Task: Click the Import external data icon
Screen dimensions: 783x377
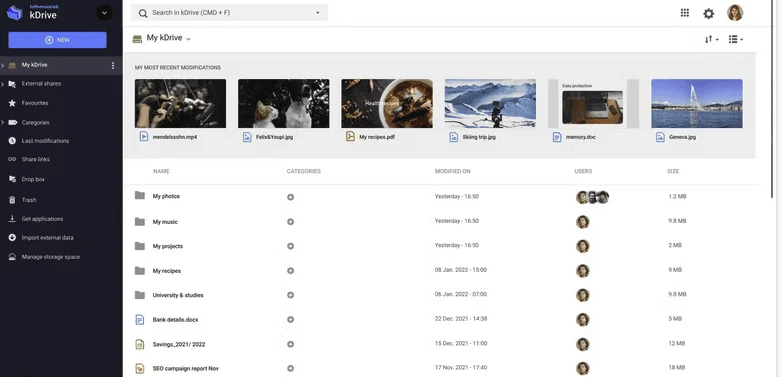Action: pos(12,238)
